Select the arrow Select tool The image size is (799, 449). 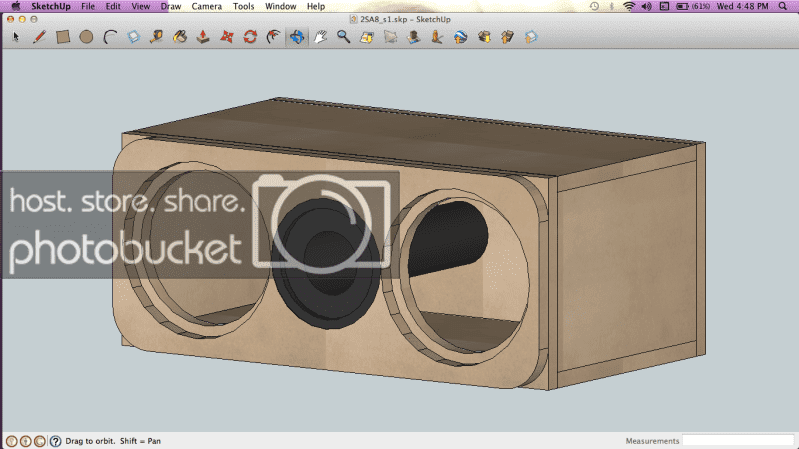click(16, 37)
